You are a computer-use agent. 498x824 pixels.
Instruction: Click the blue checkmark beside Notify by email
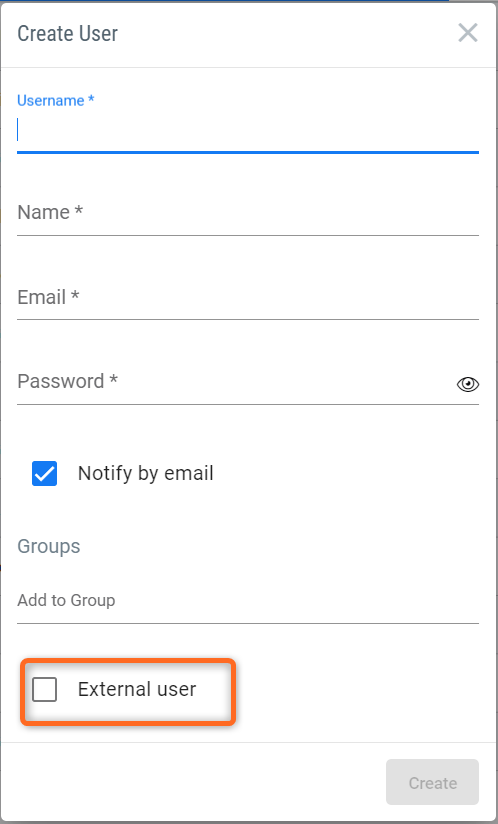(x=45, y=473)
